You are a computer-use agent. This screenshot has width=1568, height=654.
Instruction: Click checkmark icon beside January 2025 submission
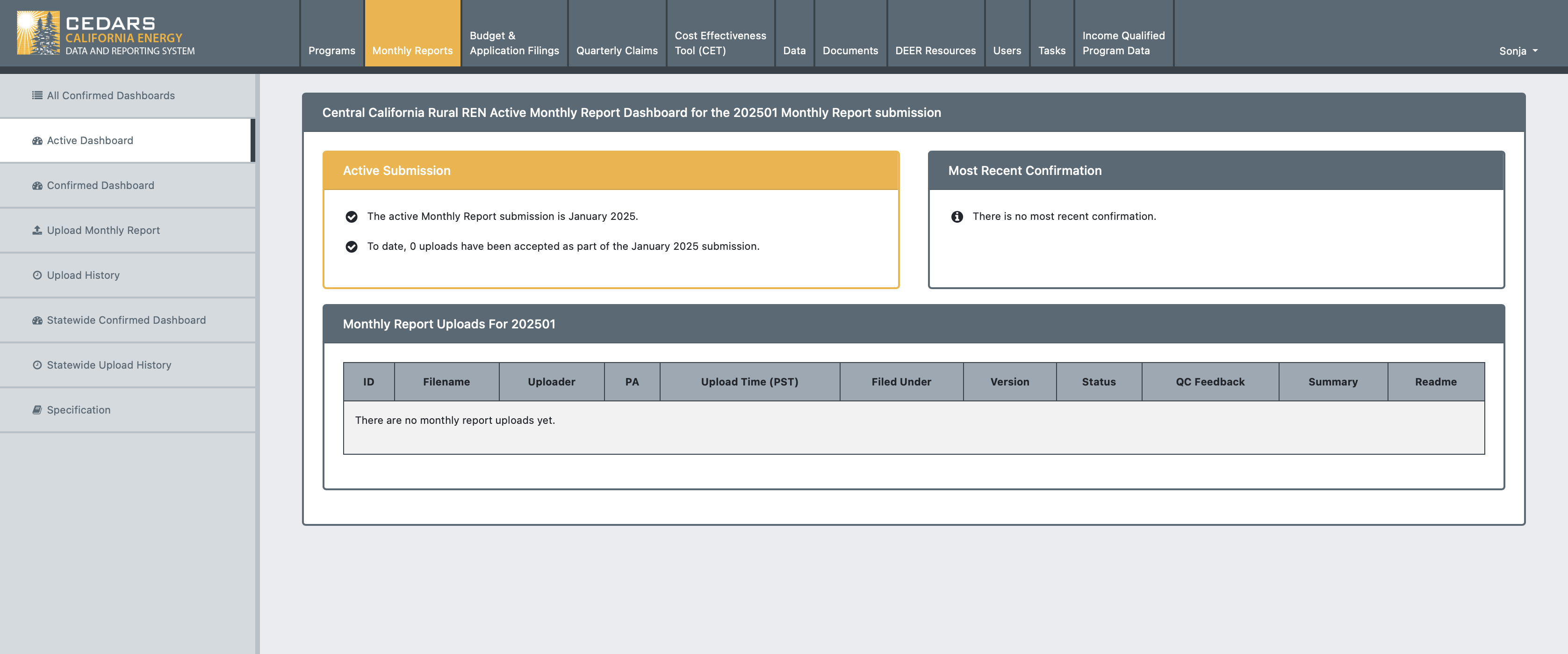pos(351,217)
